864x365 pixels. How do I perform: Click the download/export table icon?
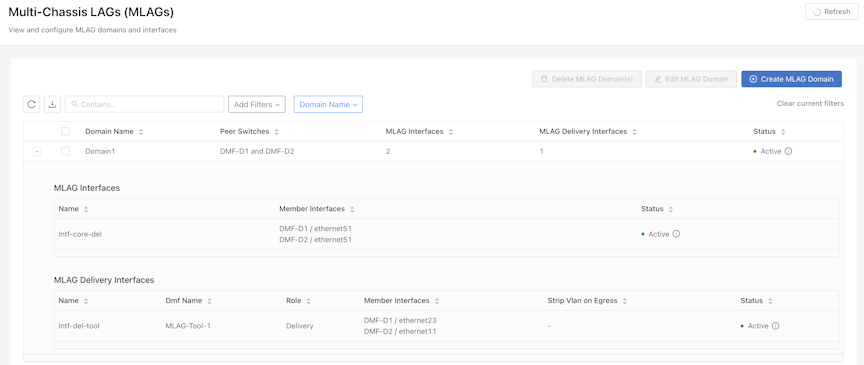(52, 104)
